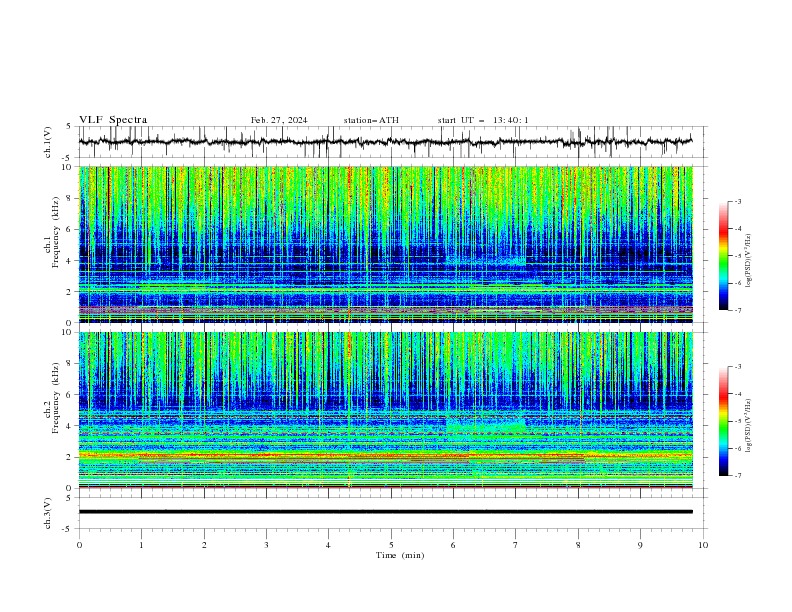Click time axis tick label '0'

click(x=79, y=545)
